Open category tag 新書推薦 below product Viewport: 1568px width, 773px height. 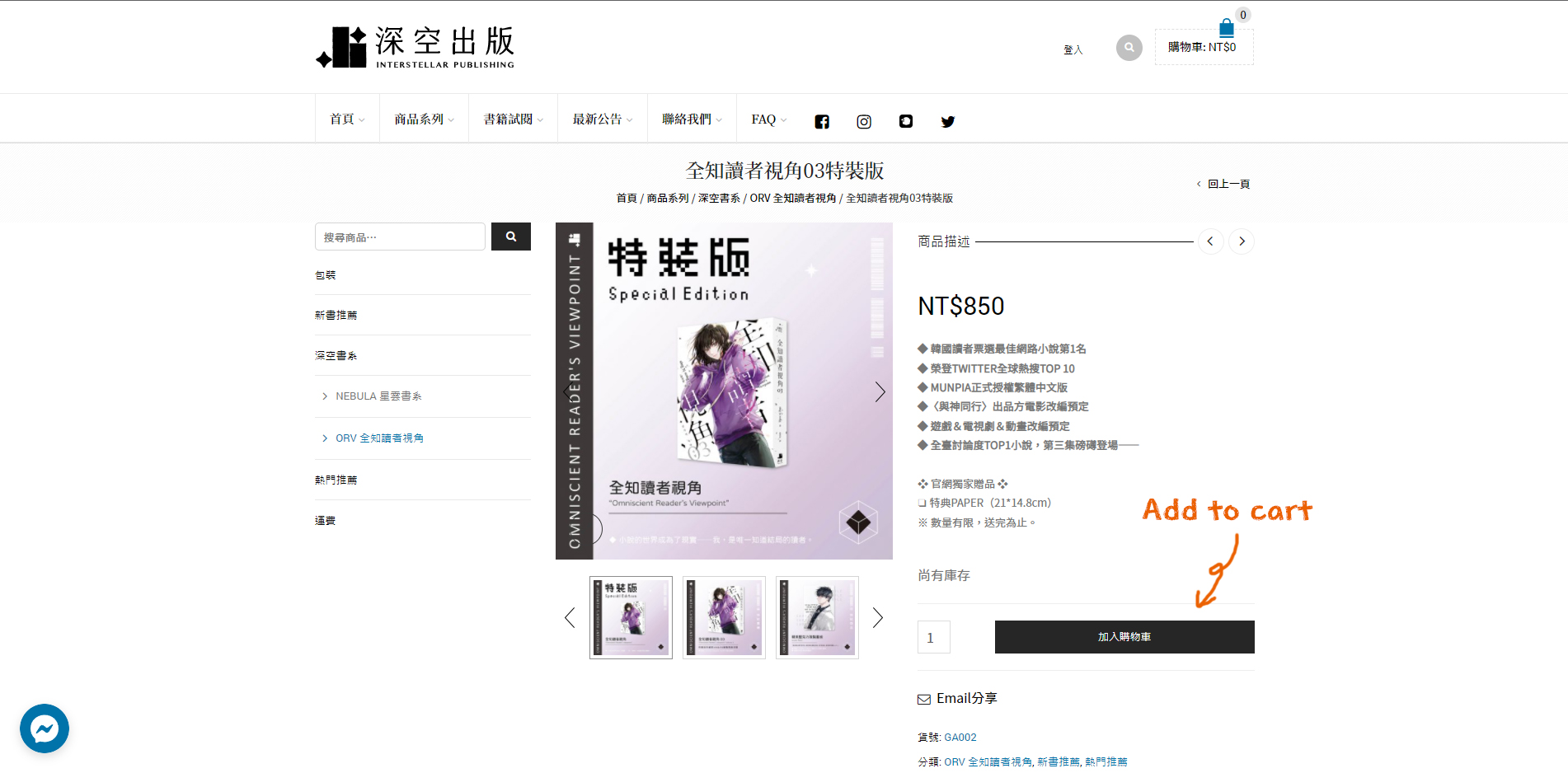pyautogui.click(x=1058, y=762)
